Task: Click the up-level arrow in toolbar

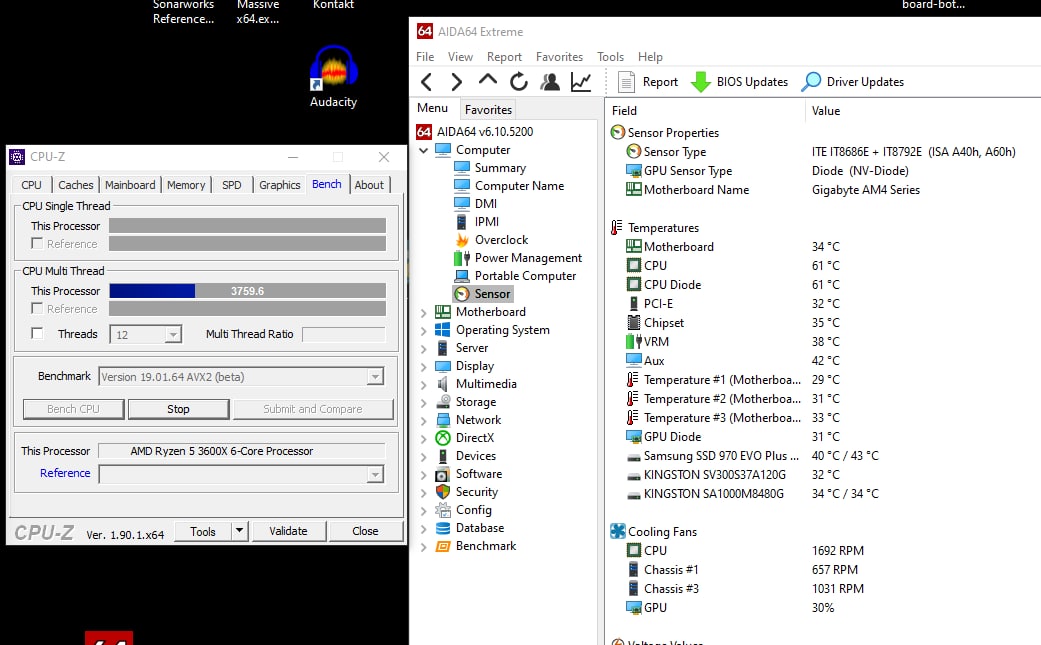Action: coord(488,82)
